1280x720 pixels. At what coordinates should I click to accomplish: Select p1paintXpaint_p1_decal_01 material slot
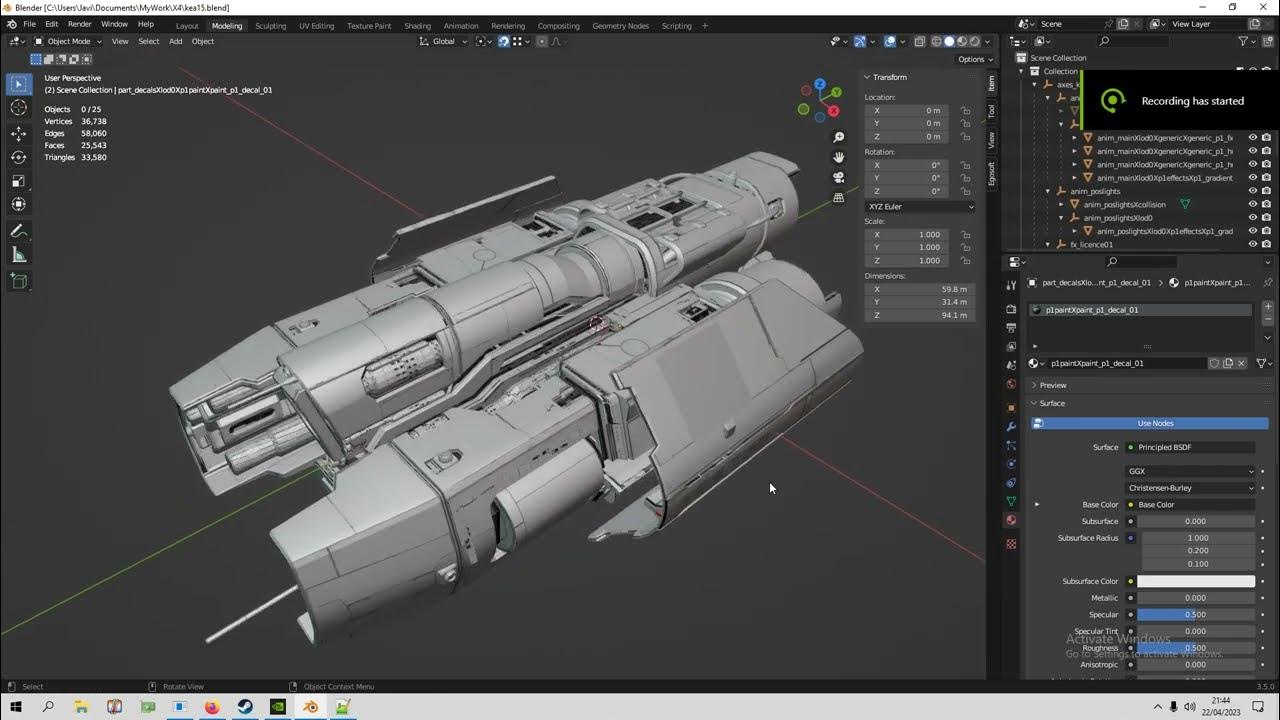(x=1140, y=310)
